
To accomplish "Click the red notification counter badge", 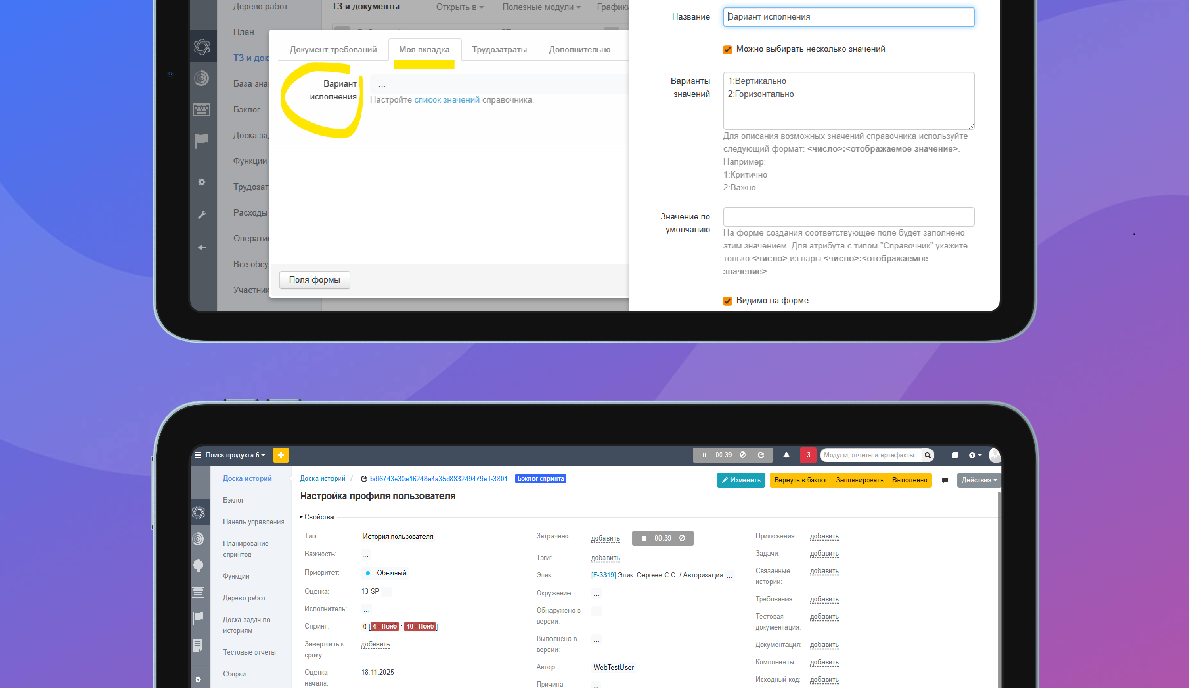I will point(808,455).
